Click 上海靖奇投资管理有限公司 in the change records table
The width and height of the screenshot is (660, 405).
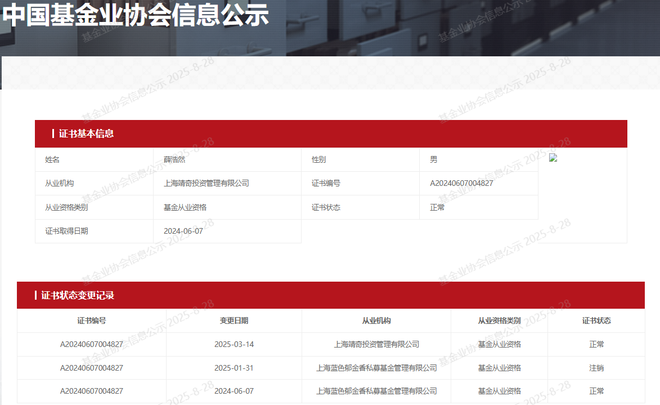pyautogui.click(x=376, y=344)
